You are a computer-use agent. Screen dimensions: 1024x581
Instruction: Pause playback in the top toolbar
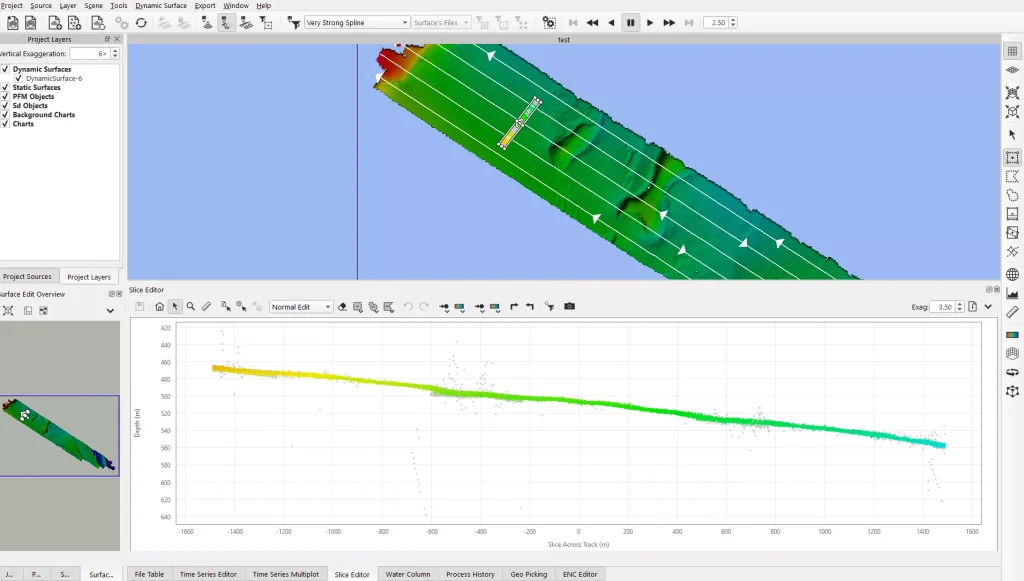pos(630,22)
